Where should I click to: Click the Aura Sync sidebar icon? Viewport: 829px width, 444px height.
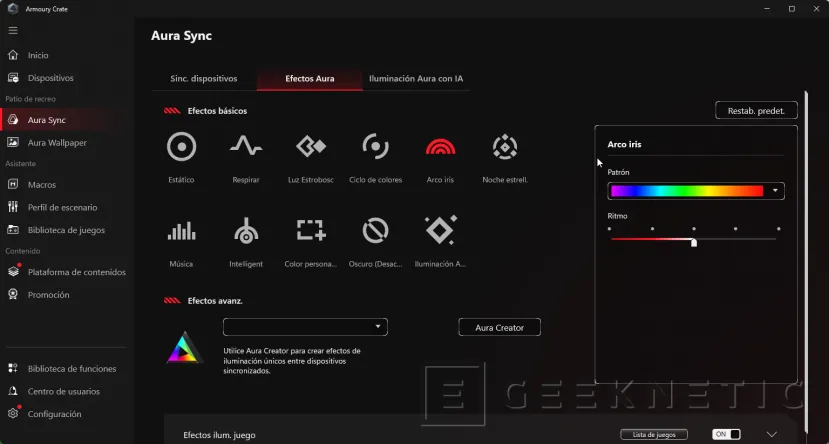point(13,120)
